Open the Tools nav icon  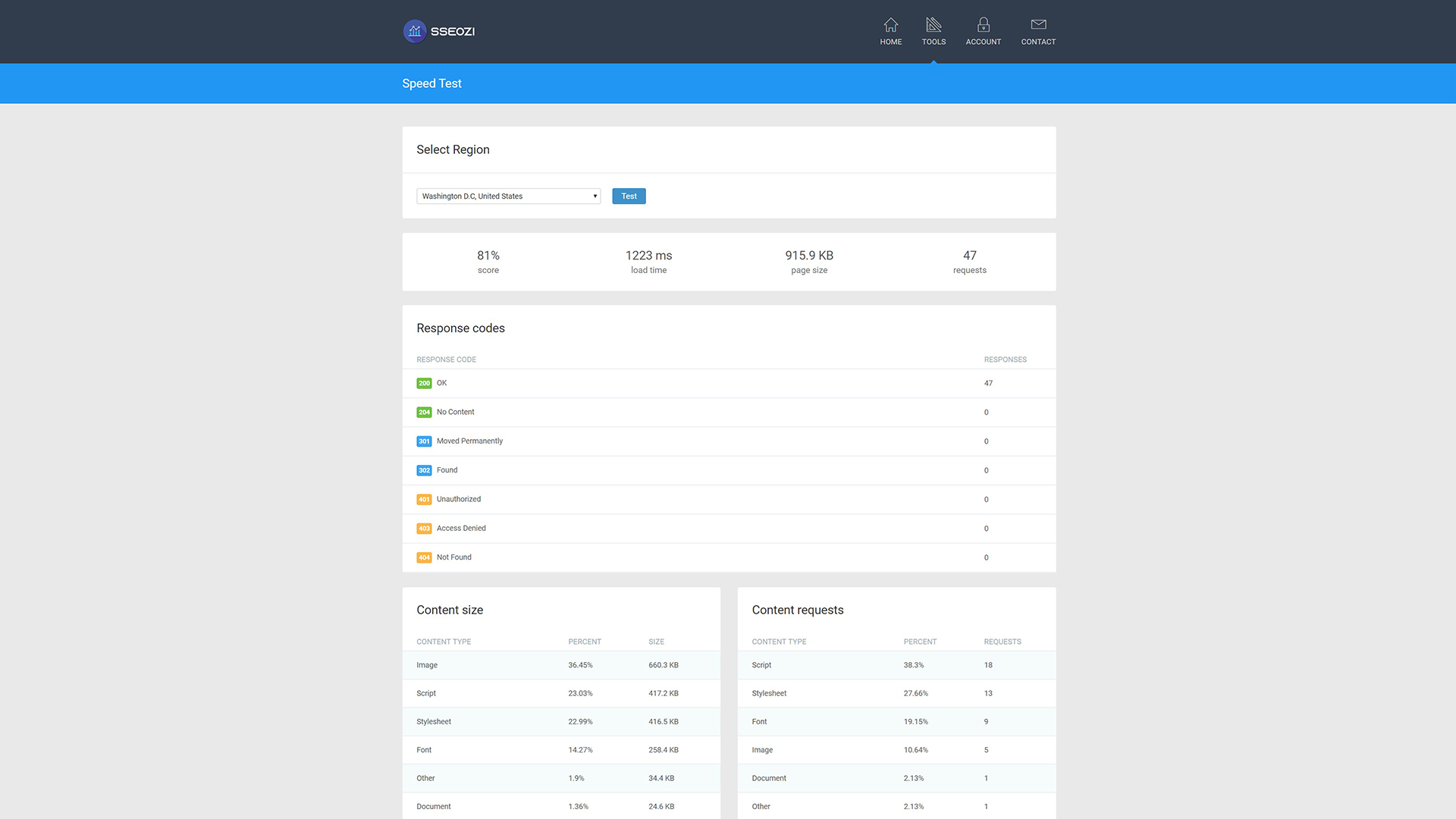tap(934, 24)
